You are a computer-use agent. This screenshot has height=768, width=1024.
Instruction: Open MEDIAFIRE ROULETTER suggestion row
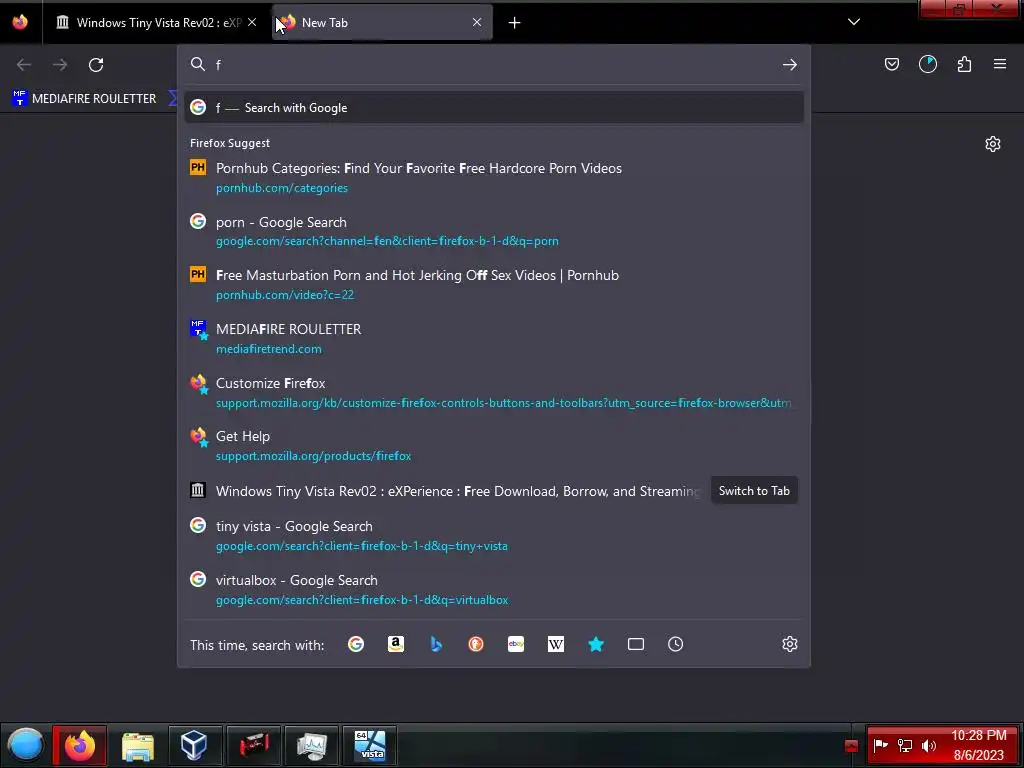[x=494, y=338]
